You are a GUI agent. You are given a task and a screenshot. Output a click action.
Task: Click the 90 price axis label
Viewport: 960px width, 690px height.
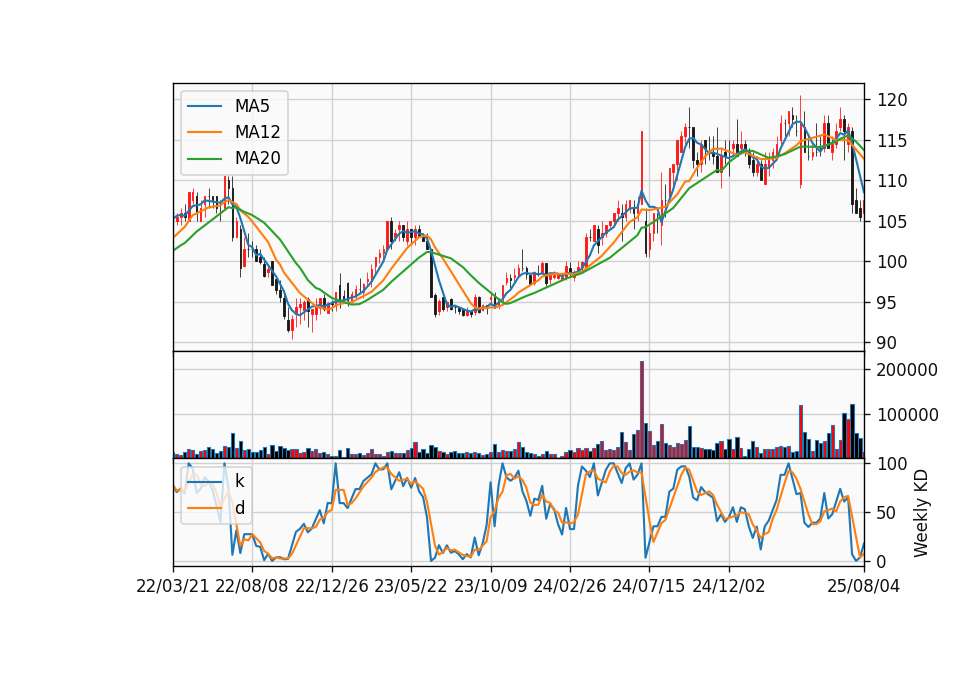(887, 343)
